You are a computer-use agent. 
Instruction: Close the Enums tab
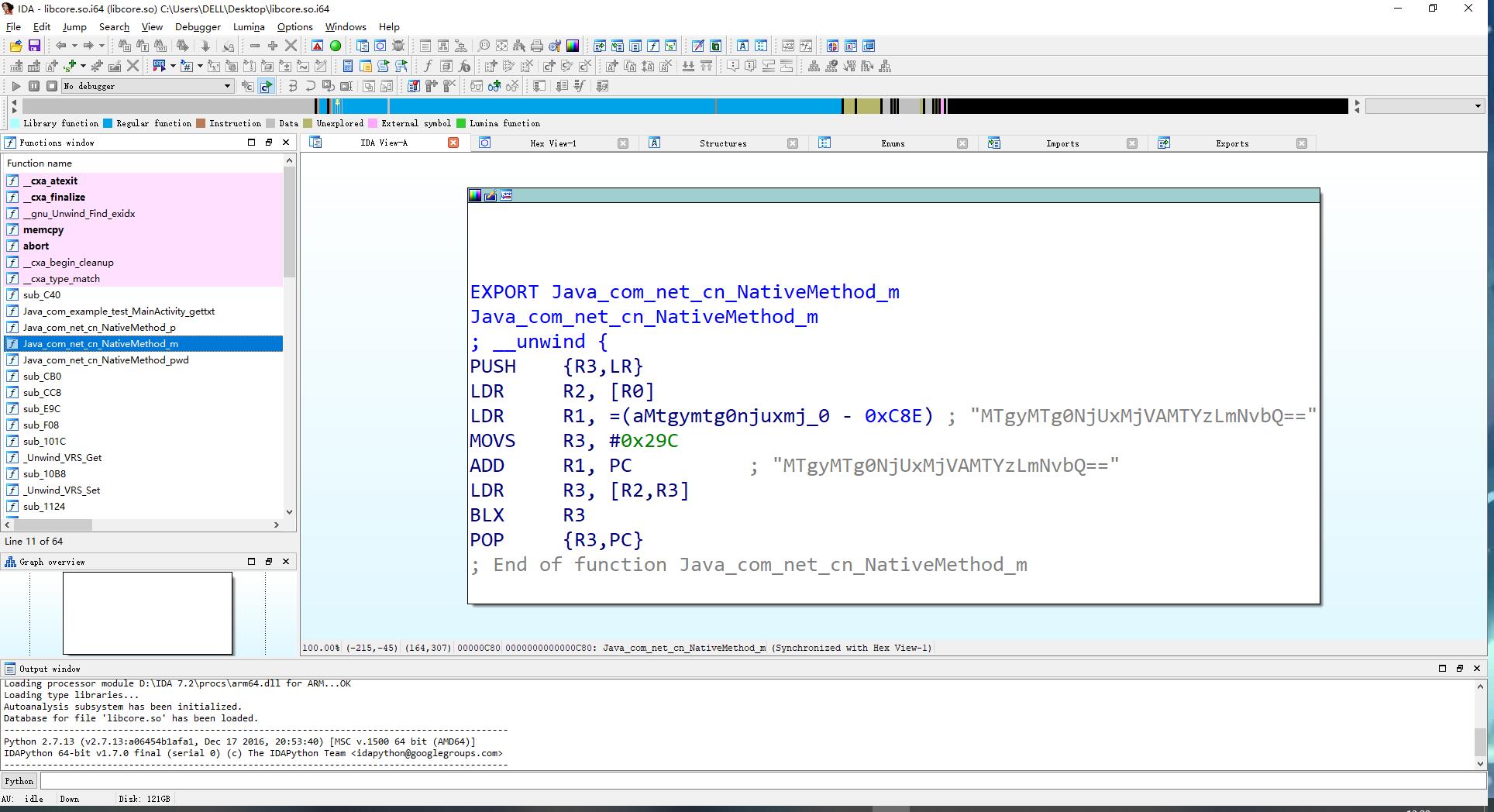pos(962,143)
